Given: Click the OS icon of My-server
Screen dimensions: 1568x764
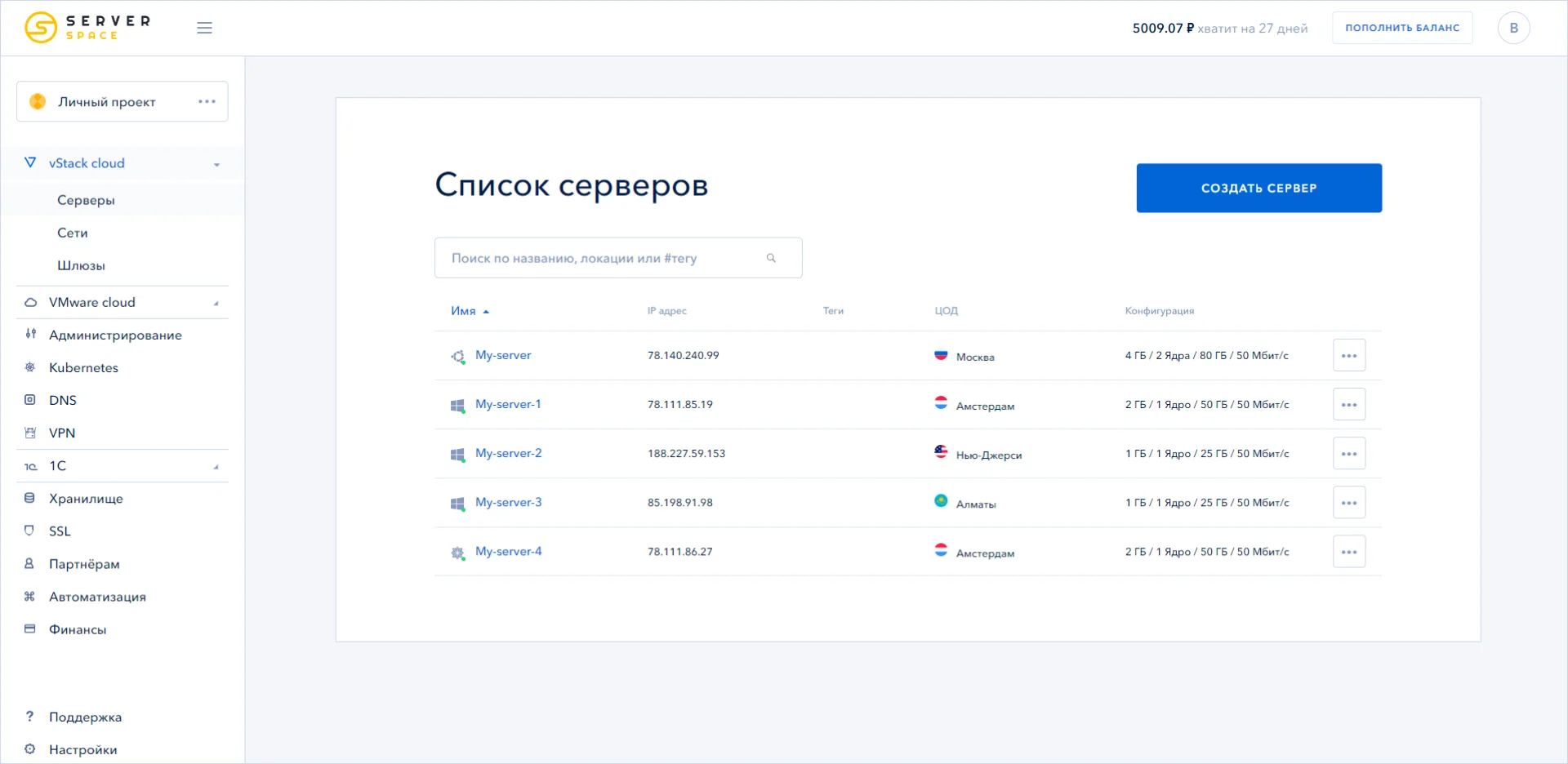Looking at the screenshot, I should pyautogui.click(x=457, y=356).
